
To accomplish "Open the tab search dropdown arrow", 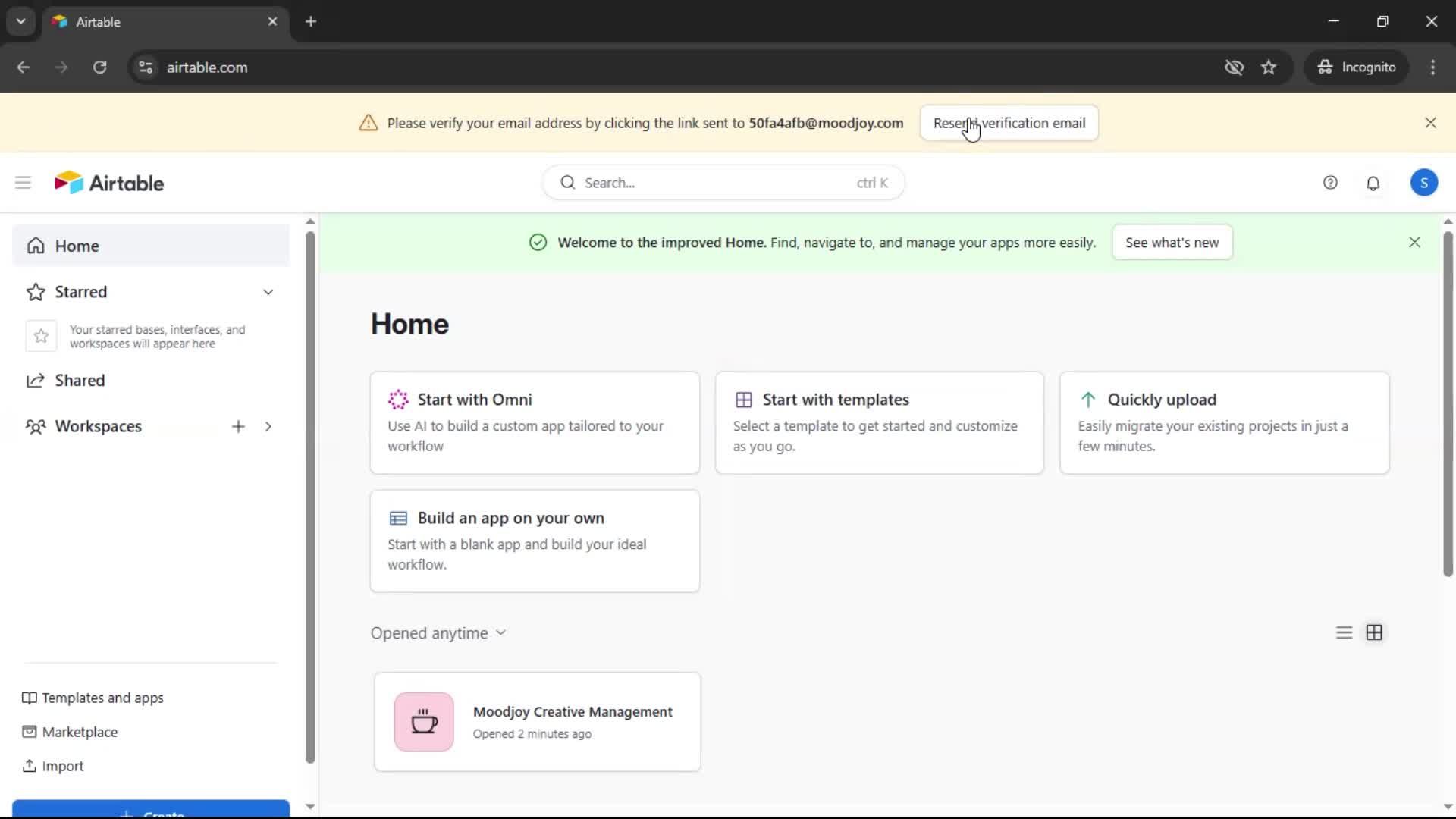I will 21,22.
